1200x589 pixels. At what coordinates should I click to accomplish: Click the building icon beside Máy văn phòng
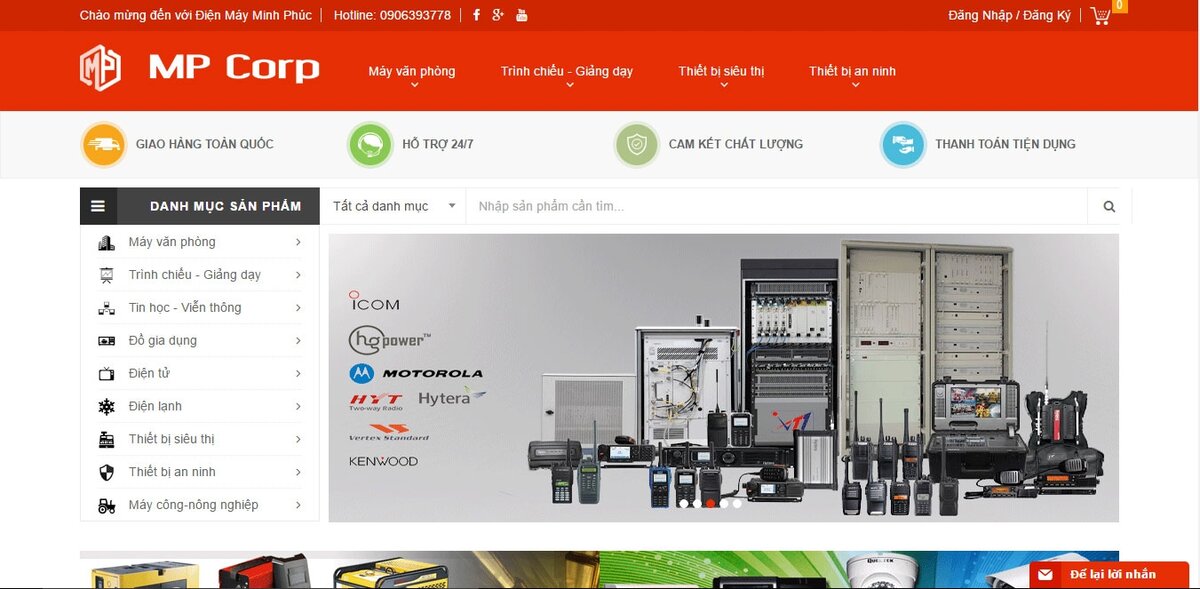point(106,242)
